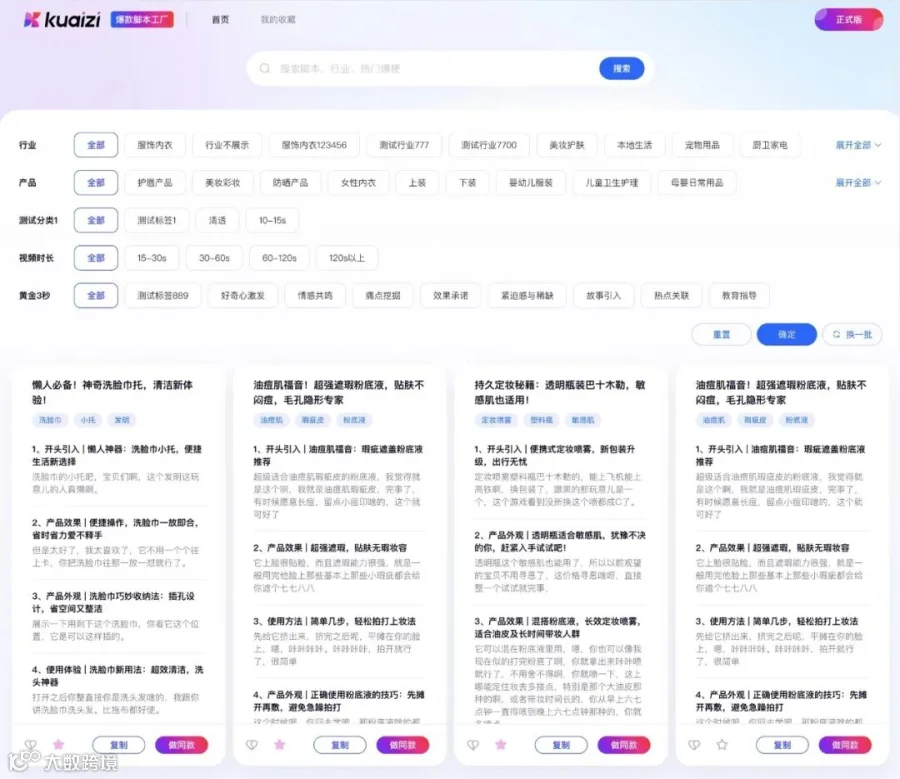Like the first script card using its heart icon
900x779 pixels.
[x=26, y=745]
